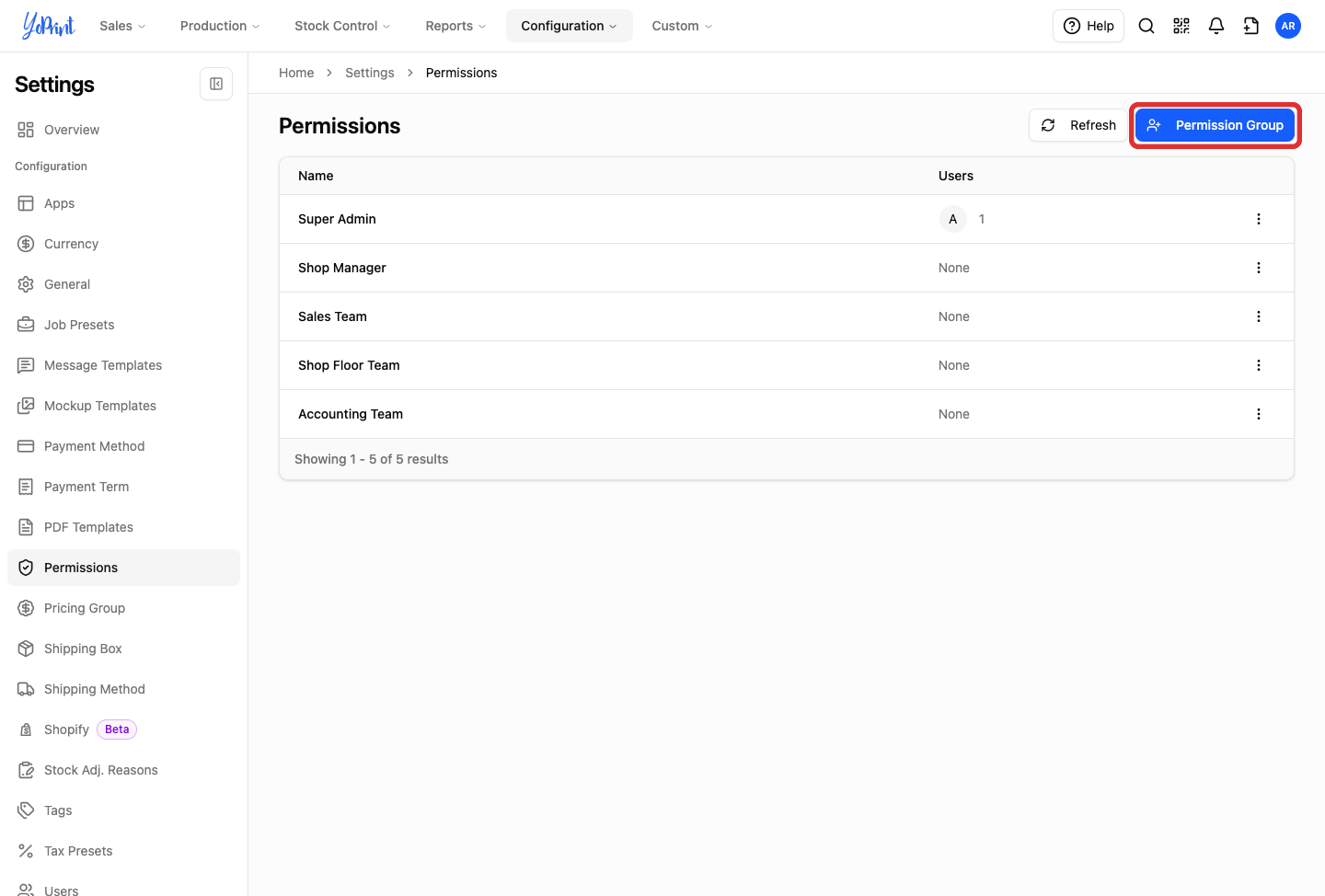
Task: Expand the Sales dropdown menu
Action: tap(122, 26)
